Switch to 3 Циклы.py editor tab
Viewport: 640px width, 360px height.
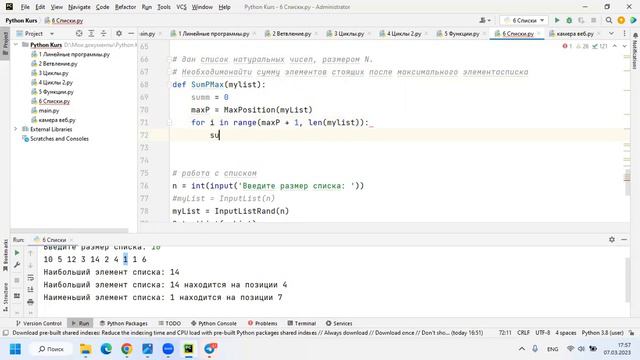coord(349,33)
